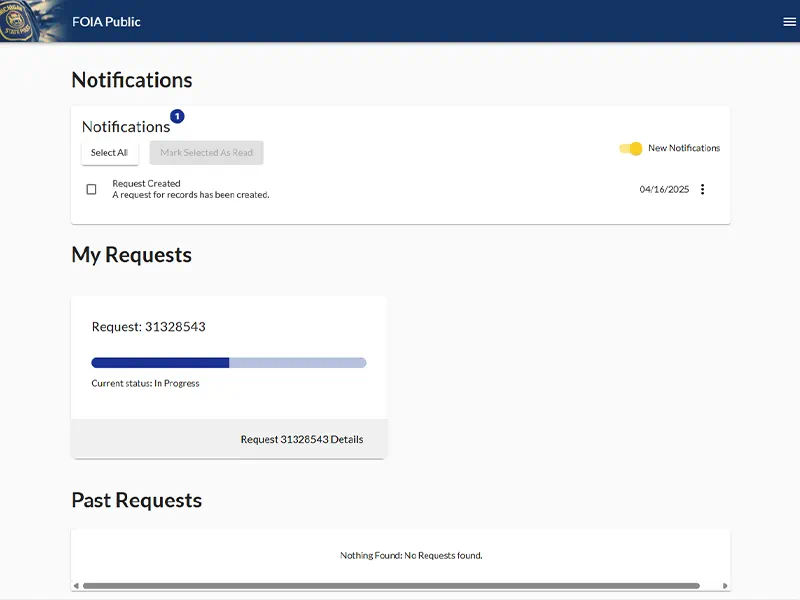
Task: Open the three-dot menu for Request Created notification
Action: point(703,189)
